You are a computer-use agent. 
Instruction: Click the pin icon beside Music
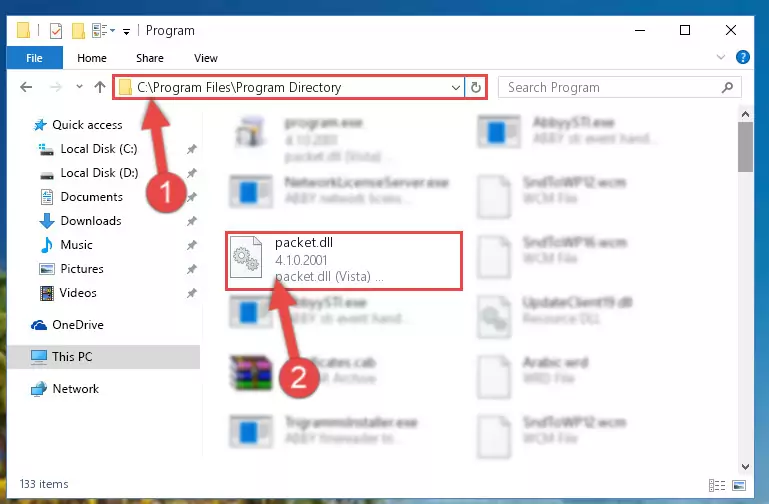[192, 245]
